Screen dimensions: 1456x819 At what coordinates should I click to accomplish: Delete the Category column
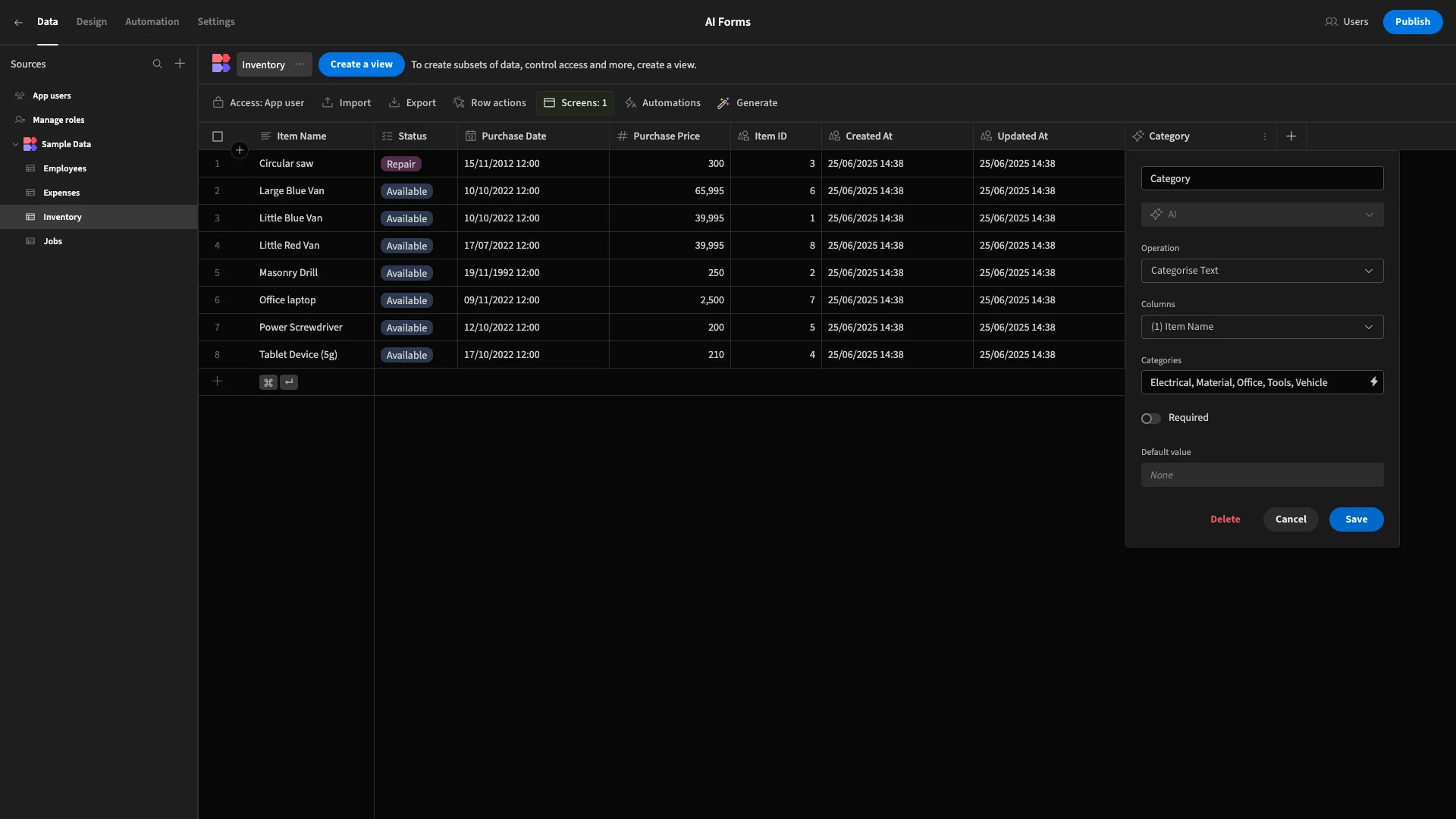click(1225, 519)
